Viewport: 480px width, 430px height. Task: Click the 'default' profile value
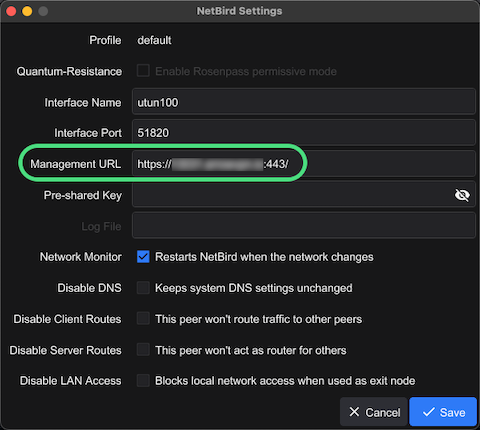click(154, 40)
